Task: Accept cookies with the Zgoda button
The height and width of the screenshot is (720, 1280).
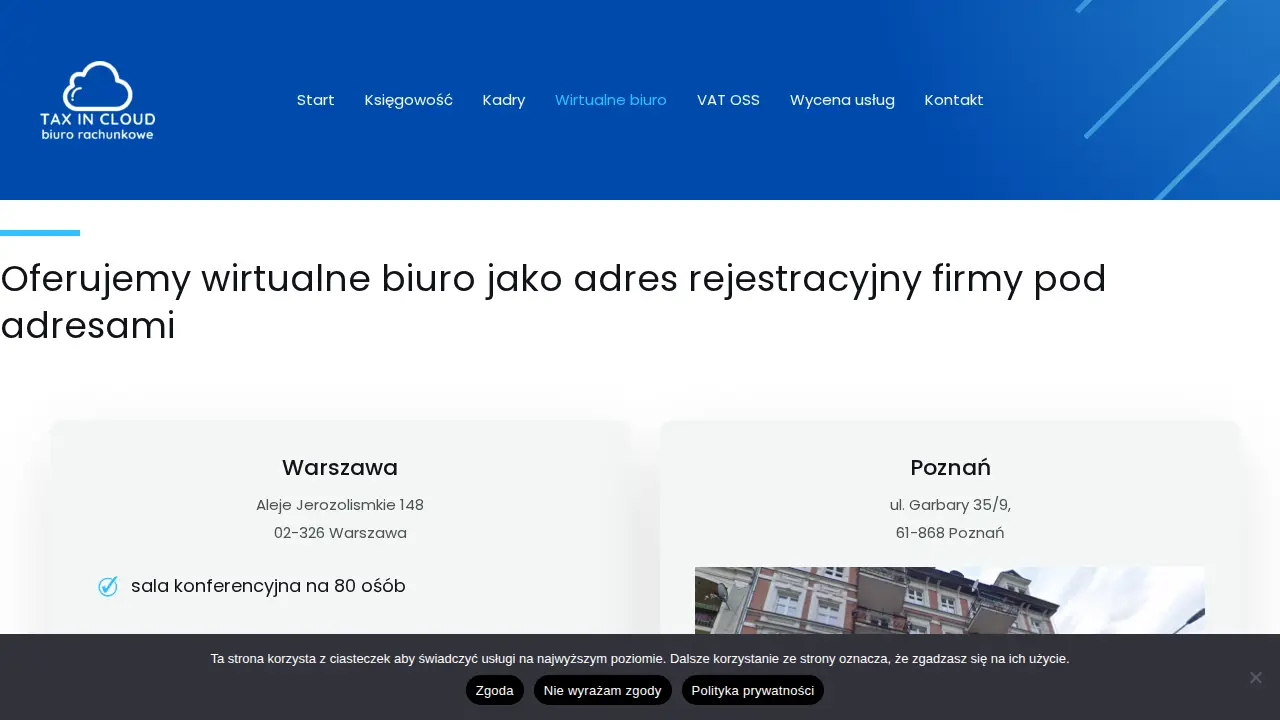Action: pyautogui.click(x=495, y=690)
